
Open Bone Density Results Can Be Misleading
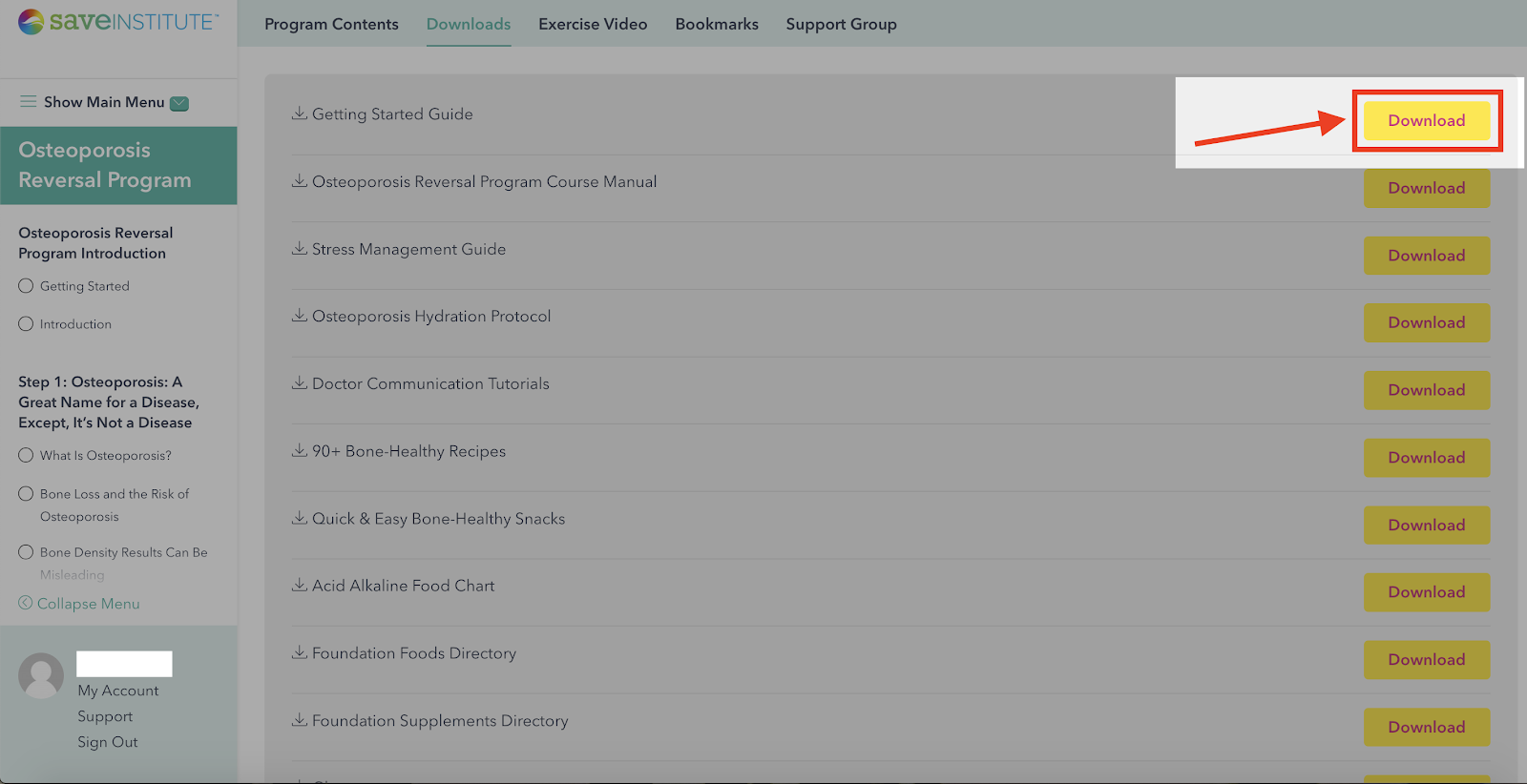[124, 564]
